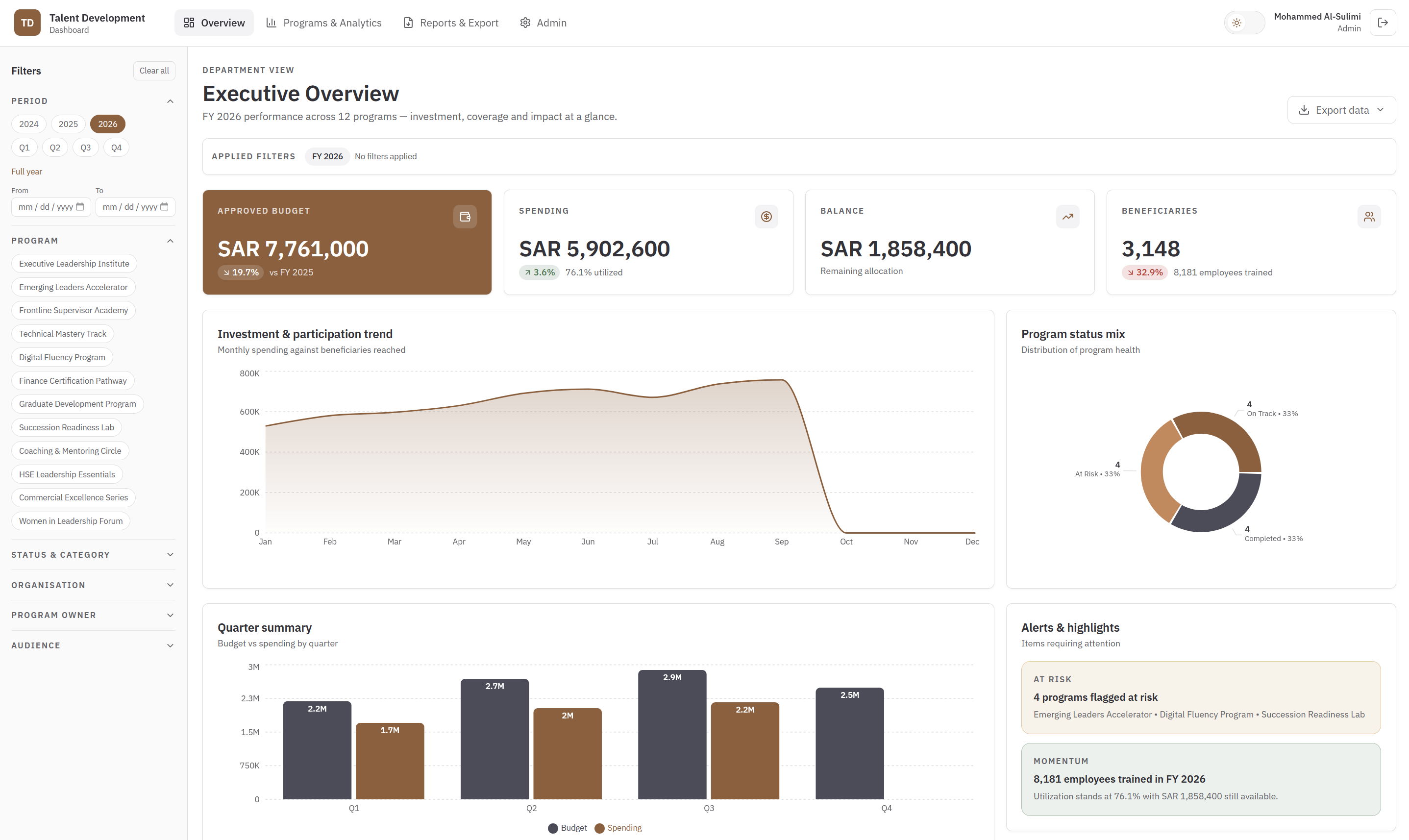Screen dimensions: 1409x840
Task: Filter by Frontline Supervisor Academy
Action: tap(74, 310)
